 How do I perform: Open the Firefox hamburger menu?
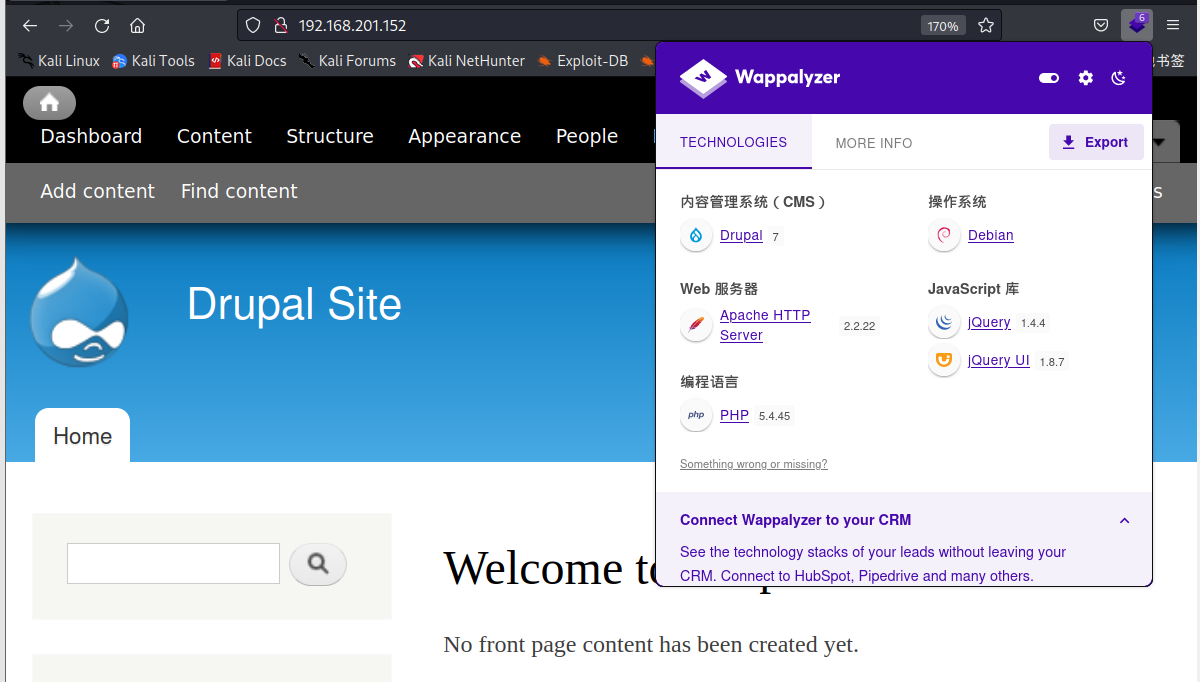click(x=1173, y=26)
